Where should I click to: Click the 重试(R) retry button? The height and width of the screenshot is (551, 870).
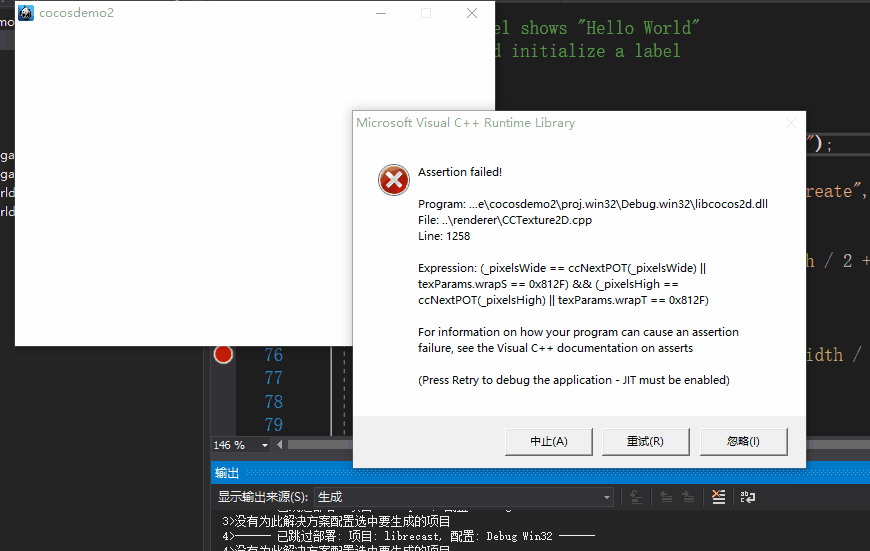coord(646,442)
